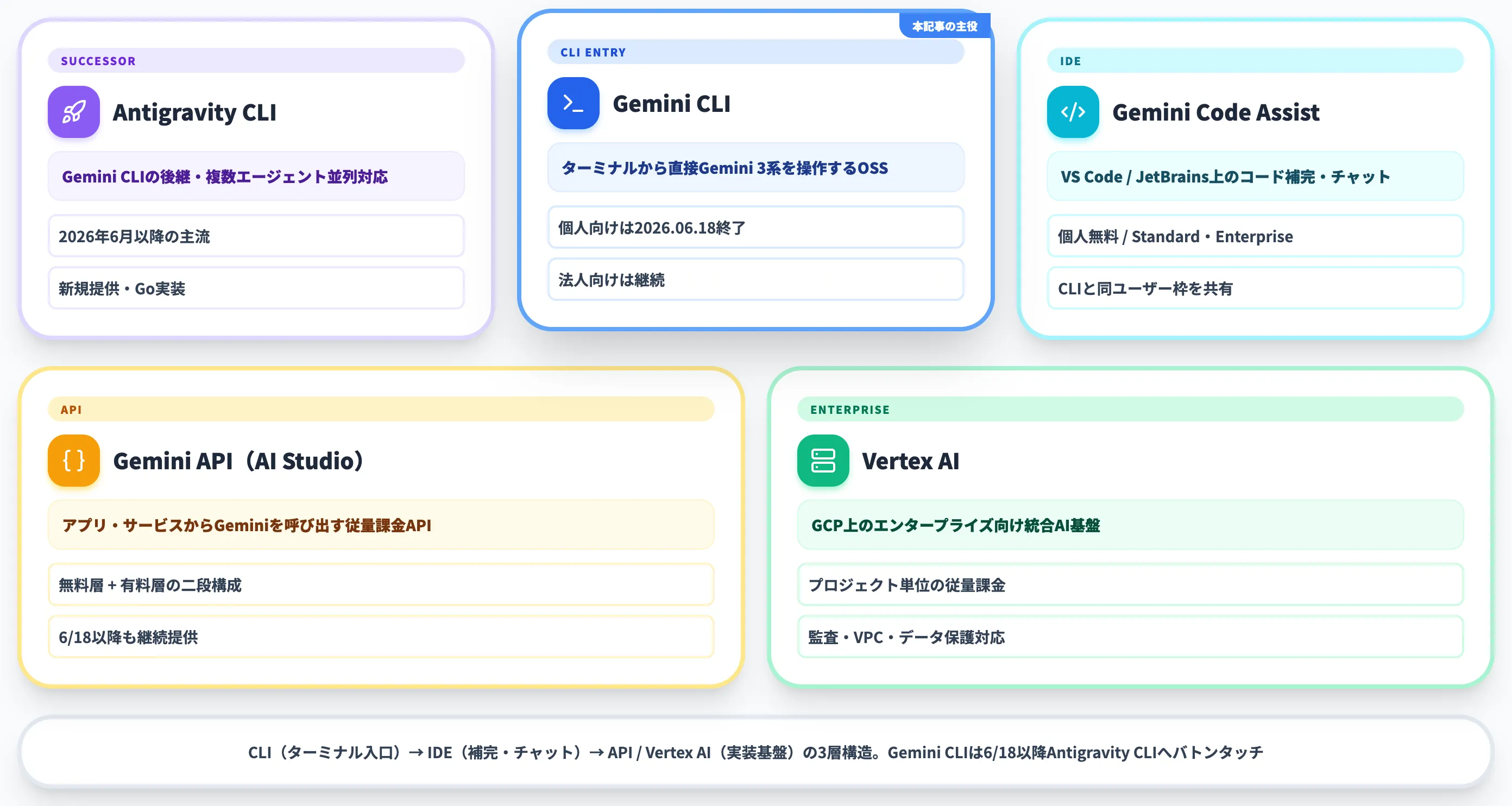The image size is (1512, 806).
Task: Click 'ターミナルから直接Gemini 3系を操作するOSS' description
Action: point(755,167)
